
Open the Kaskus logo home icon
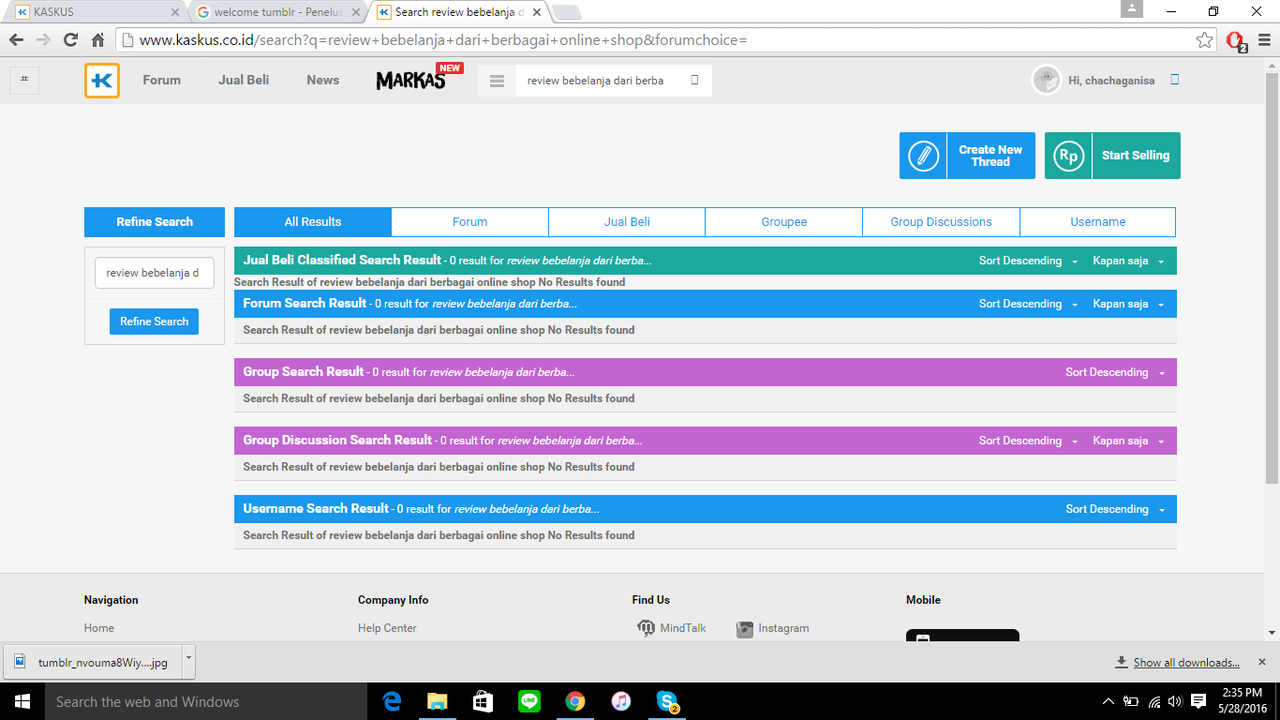tap(102, 81)
